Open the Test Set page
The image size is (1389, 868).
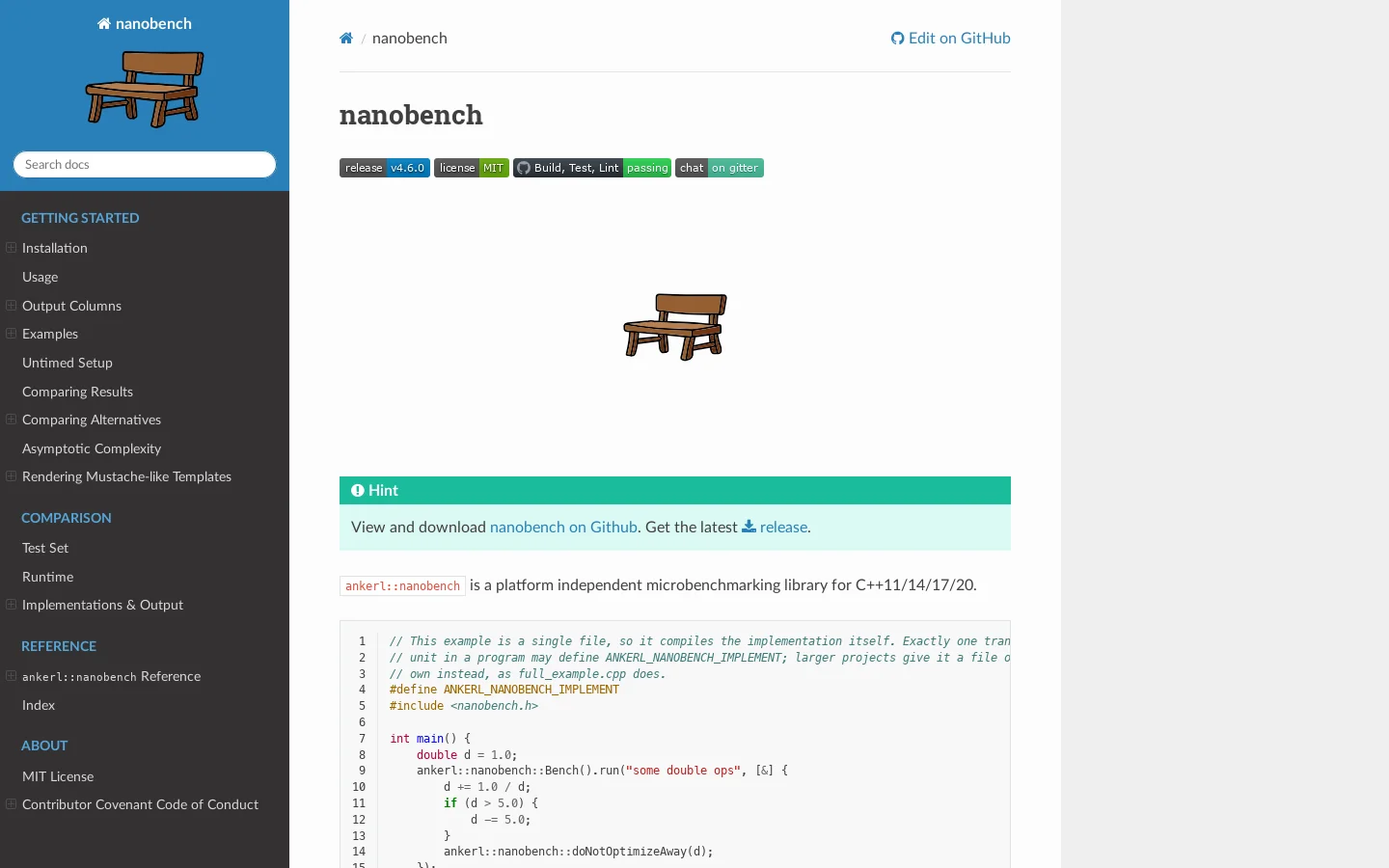pyautogui.click(x=45, y=548)
